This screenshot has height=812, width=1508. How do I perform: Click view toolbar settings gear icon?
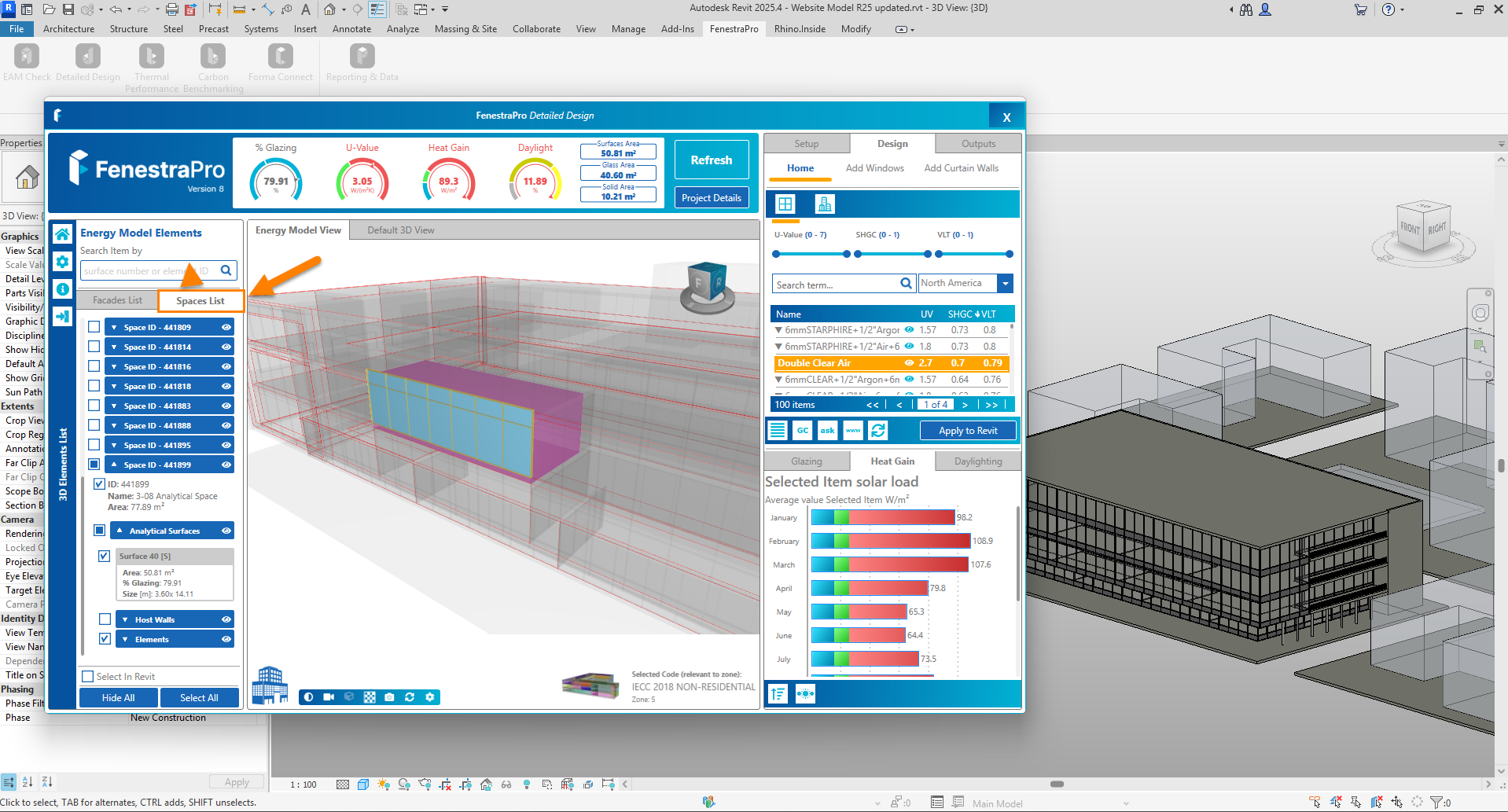429,697
